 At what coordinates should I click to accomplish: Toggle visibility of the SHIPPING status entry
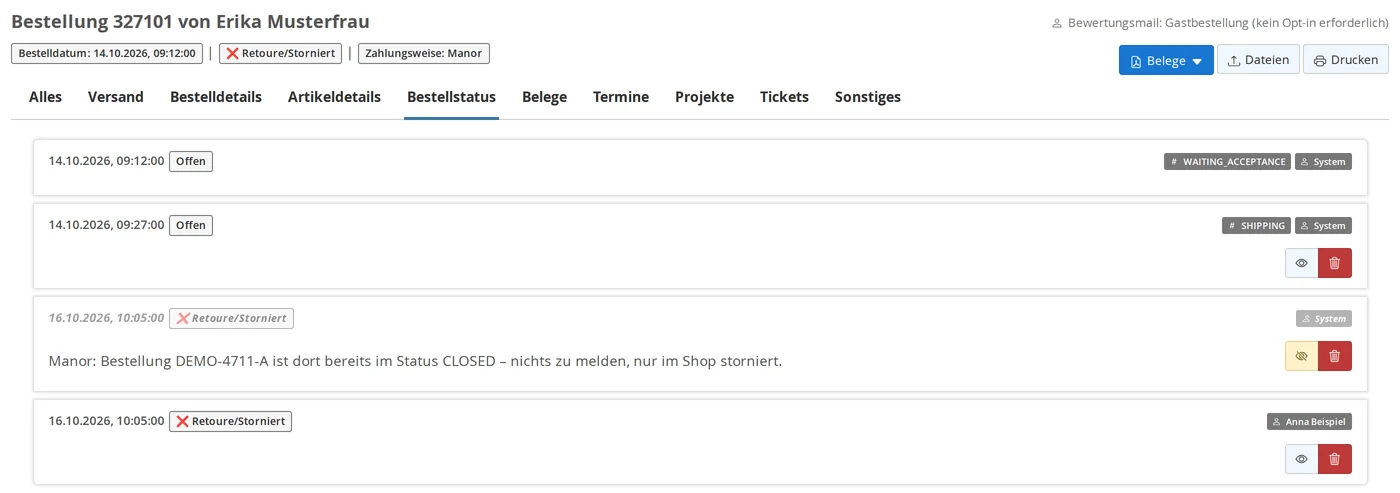pos(1301,263)
